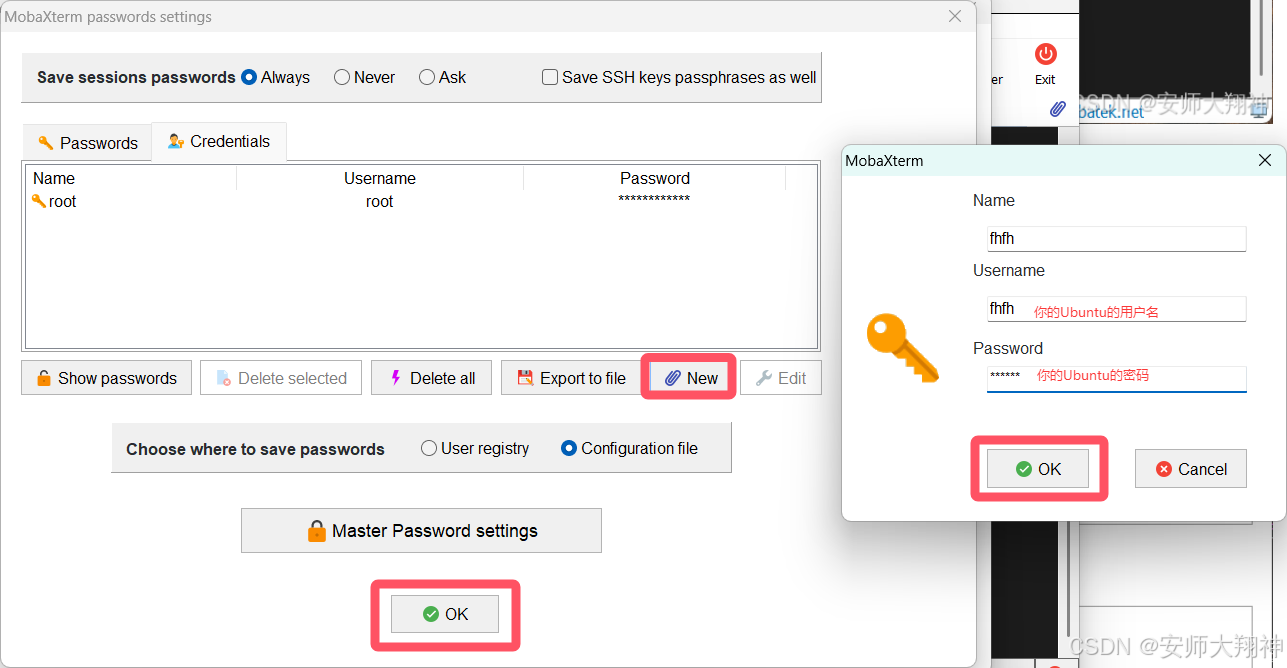This screenshot has width=1287, height=668.
Task: Click the Exit power icon
Action: click(1045, 54)
